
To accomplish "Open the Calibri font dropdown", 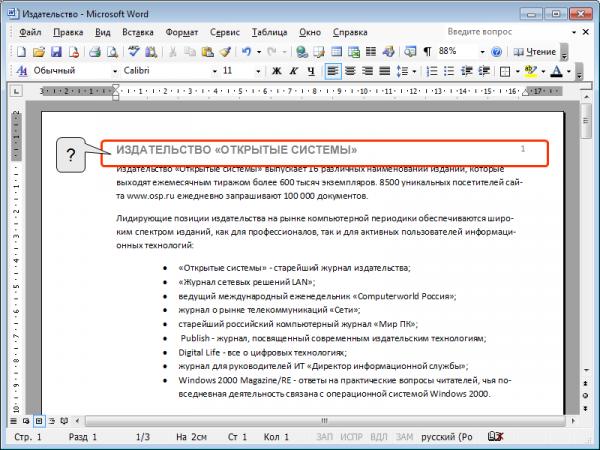I will click(x=214, y=71).
